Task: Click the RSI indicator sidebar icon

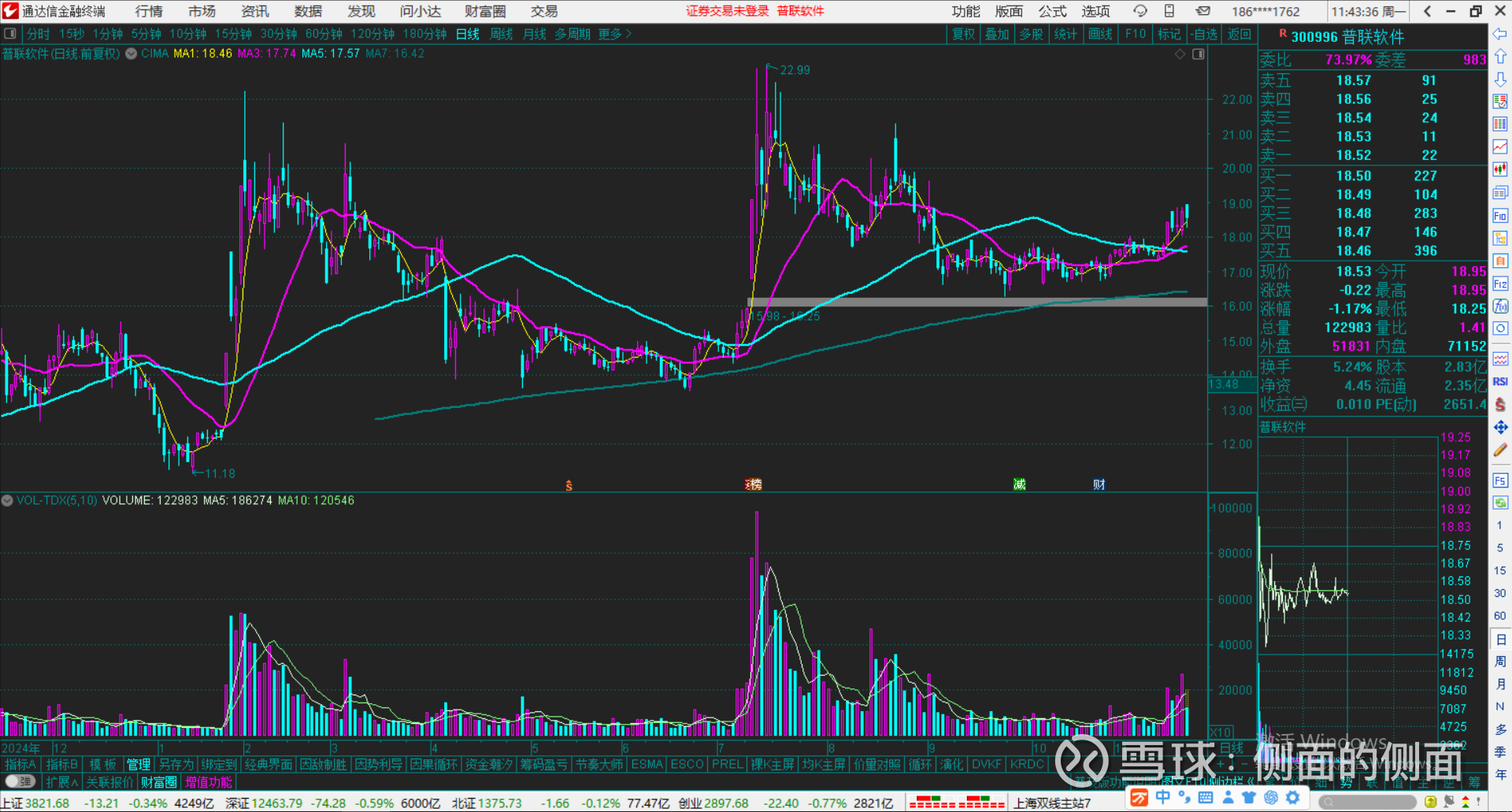Action: [1500, 381]
